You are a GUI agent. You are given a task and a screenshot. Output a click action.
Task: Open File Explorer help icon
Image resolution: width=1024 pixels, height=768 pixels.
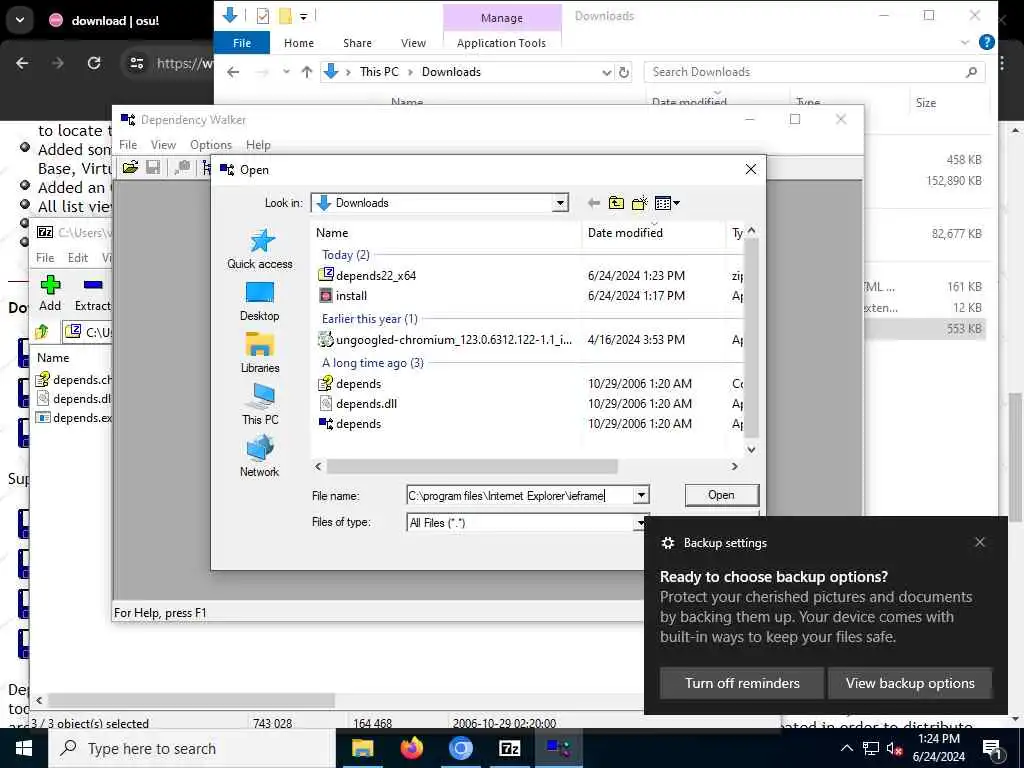click(x=987, y=43)
